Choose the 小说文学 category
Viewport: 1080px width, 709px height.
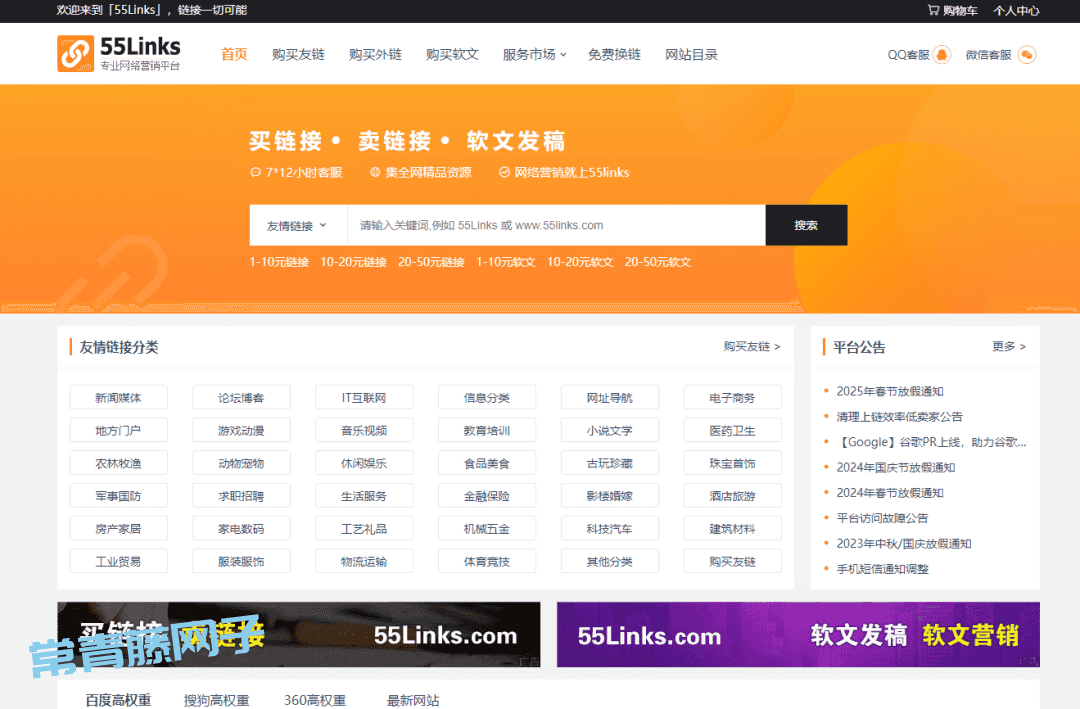tap(610, 431)
